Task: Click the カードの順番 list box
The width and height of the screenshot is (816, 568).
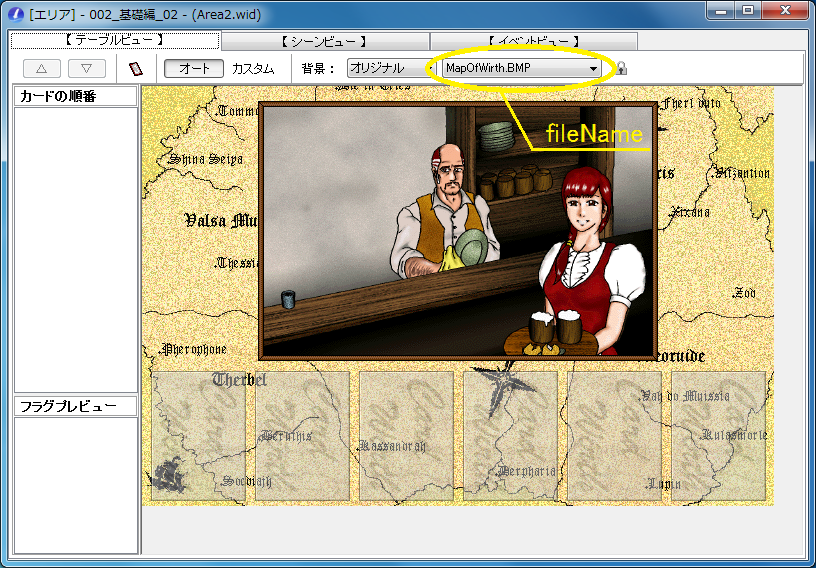Action: [76, 250]
